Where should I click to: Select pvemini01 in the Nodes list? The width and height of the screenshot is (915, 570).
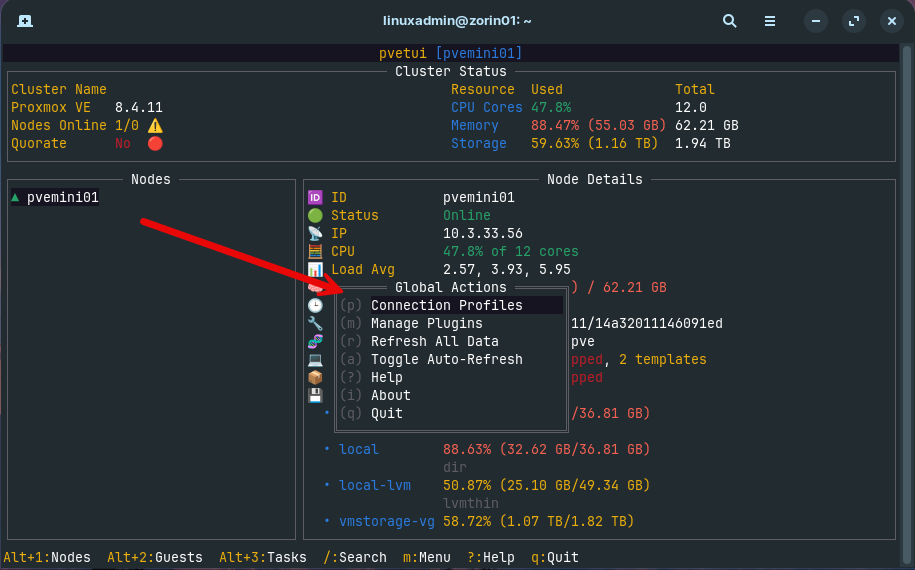62,198
